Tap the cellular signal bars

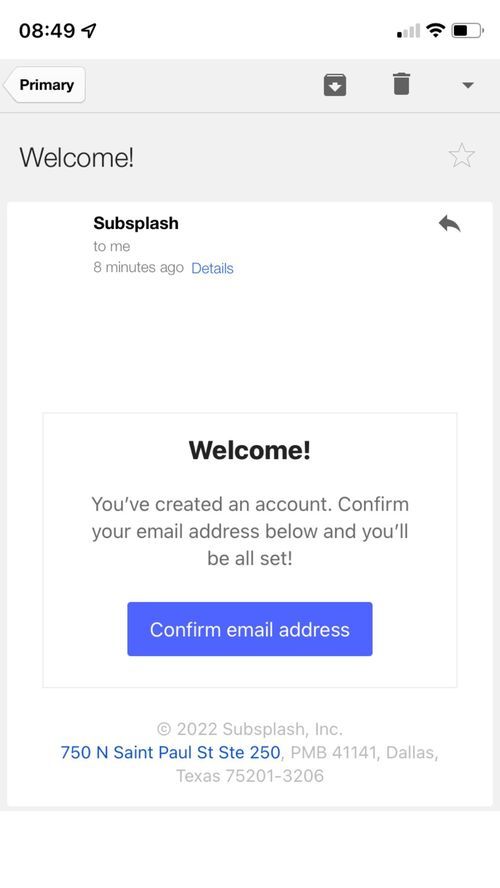(x=408, y=31)
